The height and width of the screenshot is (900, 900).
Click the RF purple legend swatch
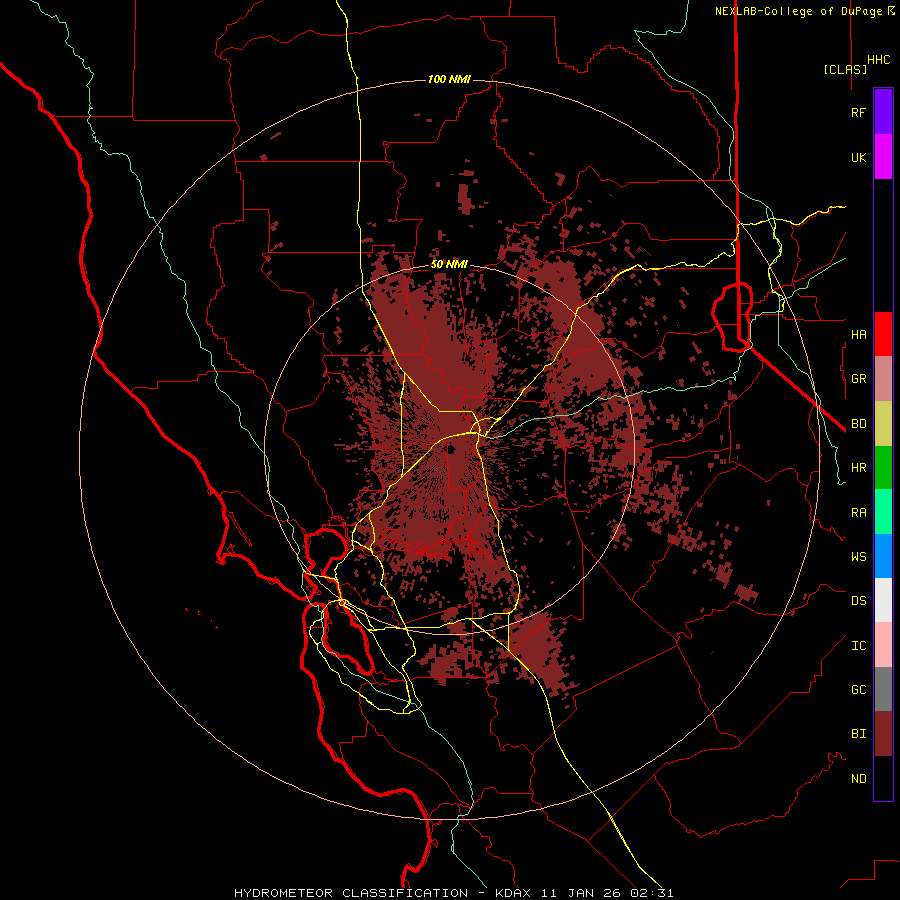[883, 111]
